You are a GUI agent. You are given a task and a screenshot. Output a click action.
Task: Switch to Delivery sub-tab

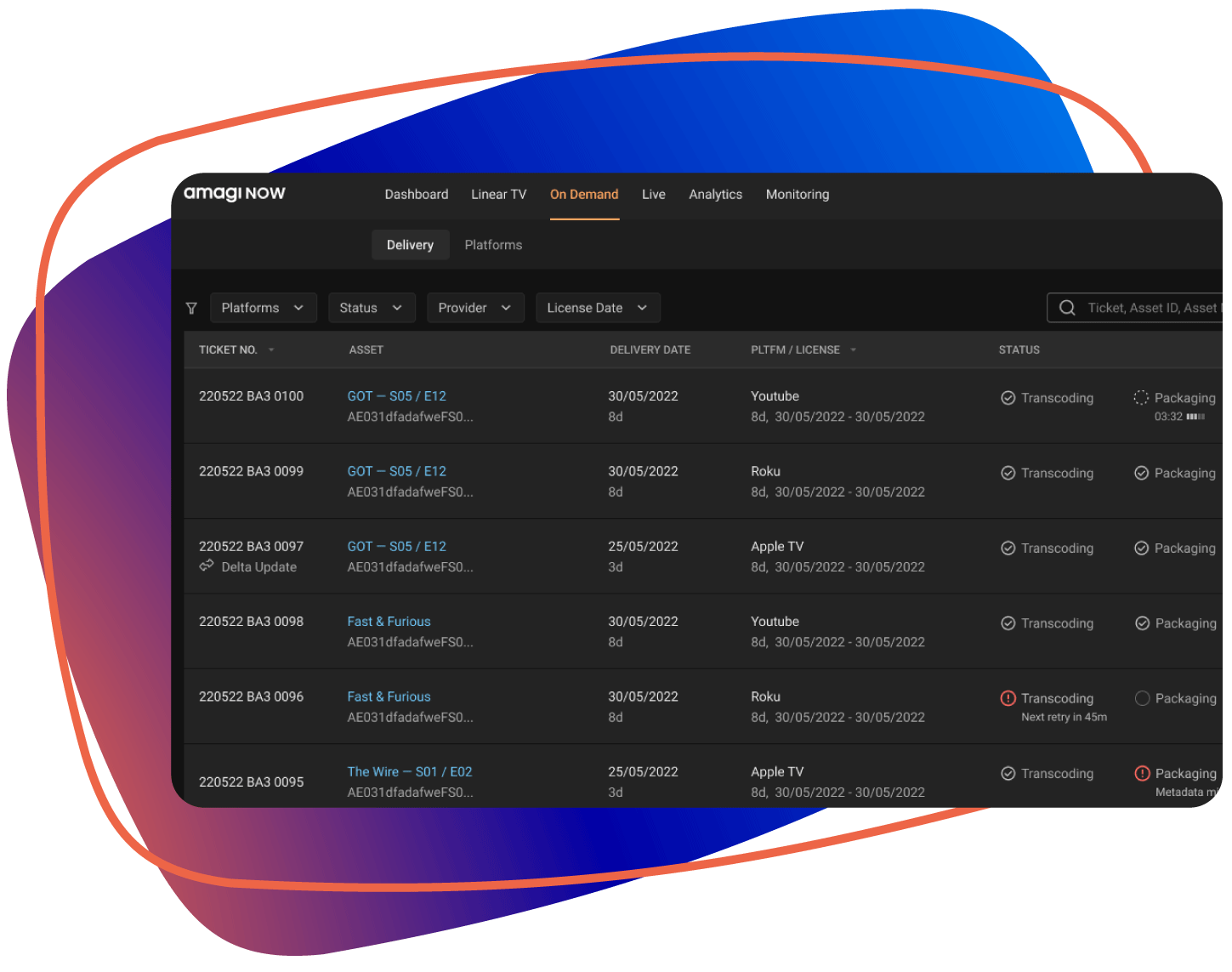(410, 245)
